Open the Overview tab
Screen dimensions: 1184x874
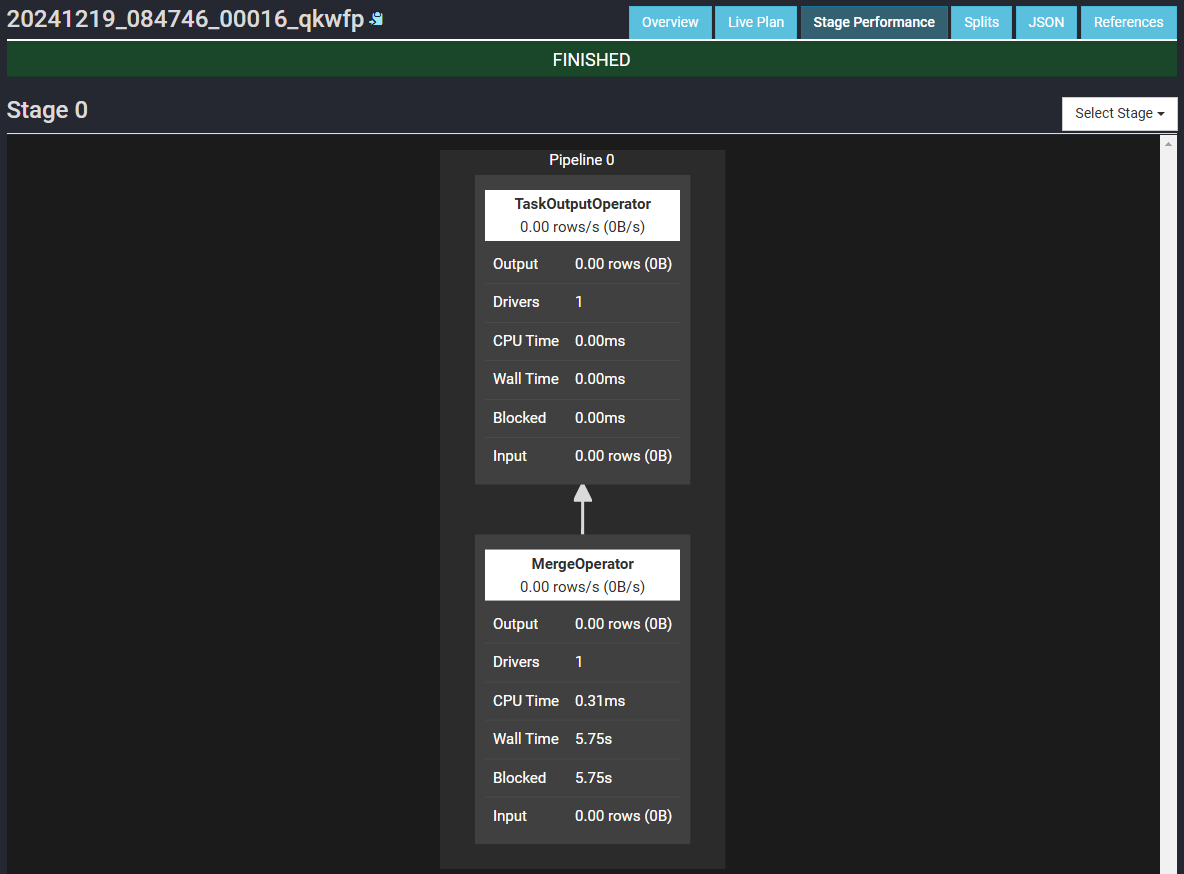(670, 22)
